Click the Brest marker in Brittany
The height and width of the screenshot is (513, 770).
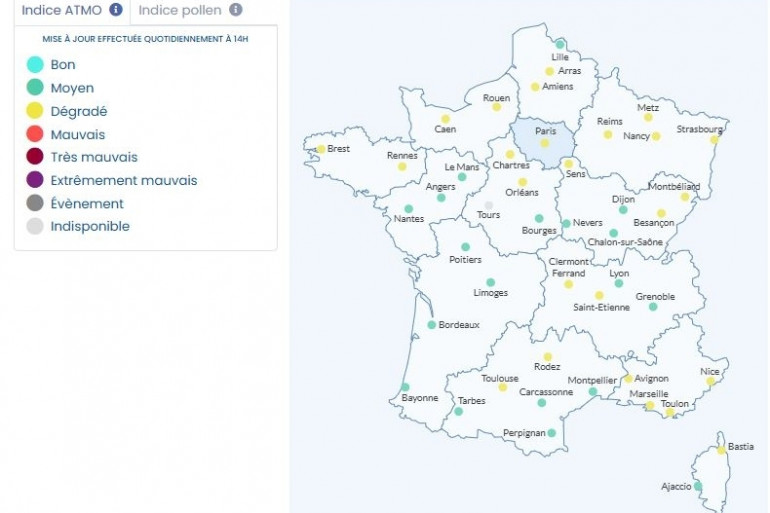[321, 149]
